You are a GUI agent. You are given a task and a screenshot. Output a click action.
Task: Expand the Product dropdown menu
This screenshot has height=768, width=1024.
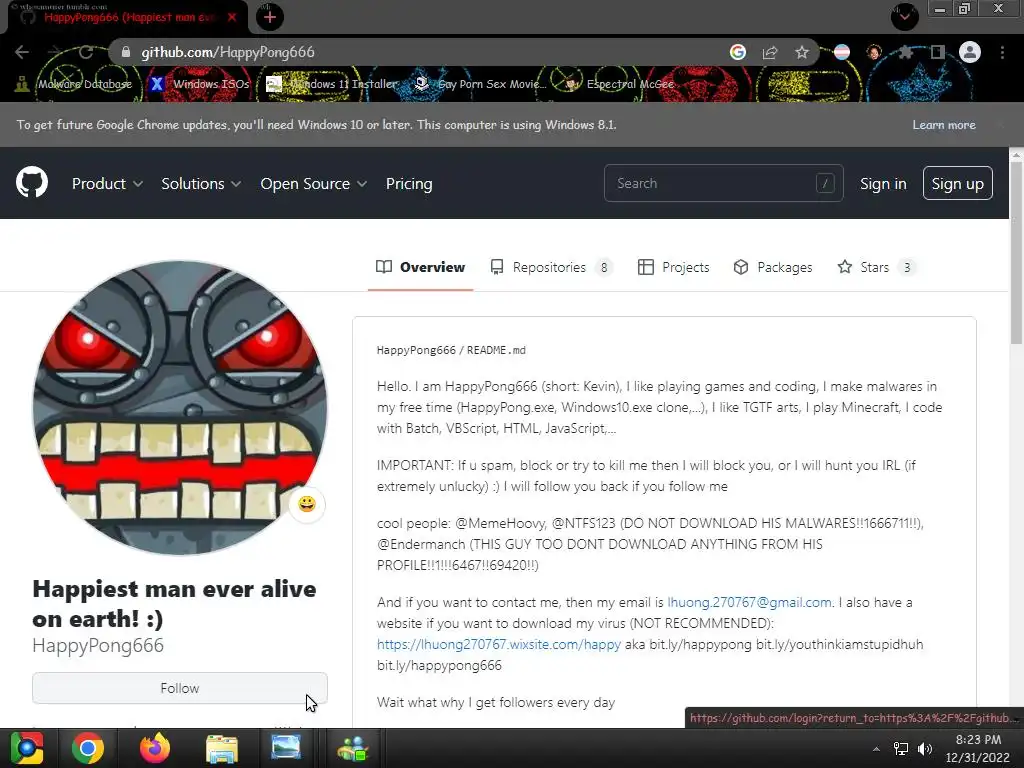(107, 184)
